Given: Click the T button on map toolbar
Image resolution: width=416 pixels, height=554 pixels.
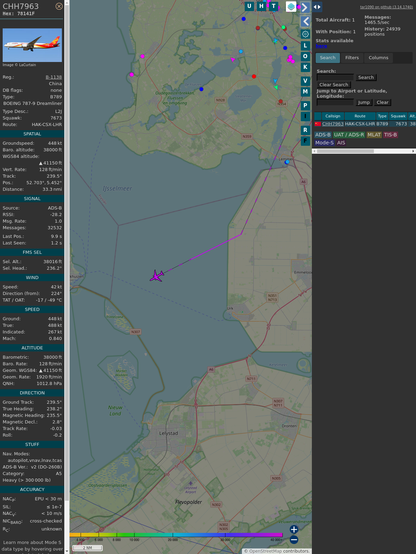Looking at the screenshot, I should click(273, 6).
